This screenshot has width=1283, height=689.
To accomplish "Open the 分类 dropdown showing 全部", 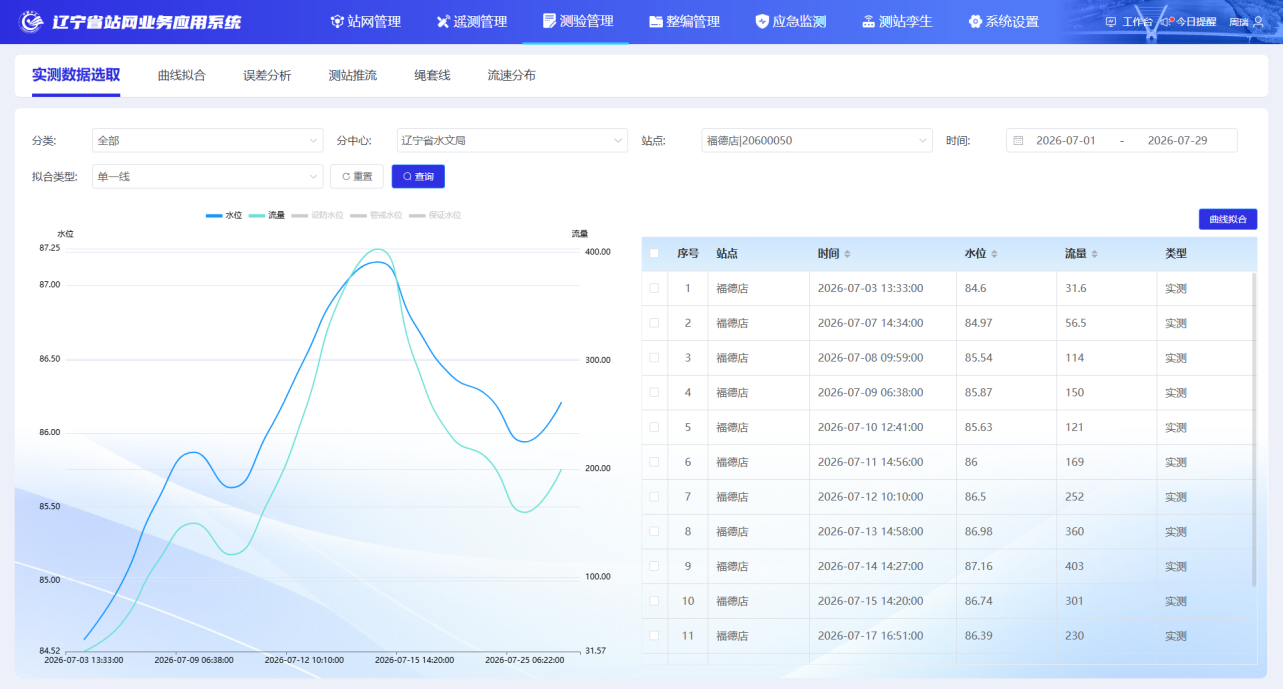I will pos(207,141).
